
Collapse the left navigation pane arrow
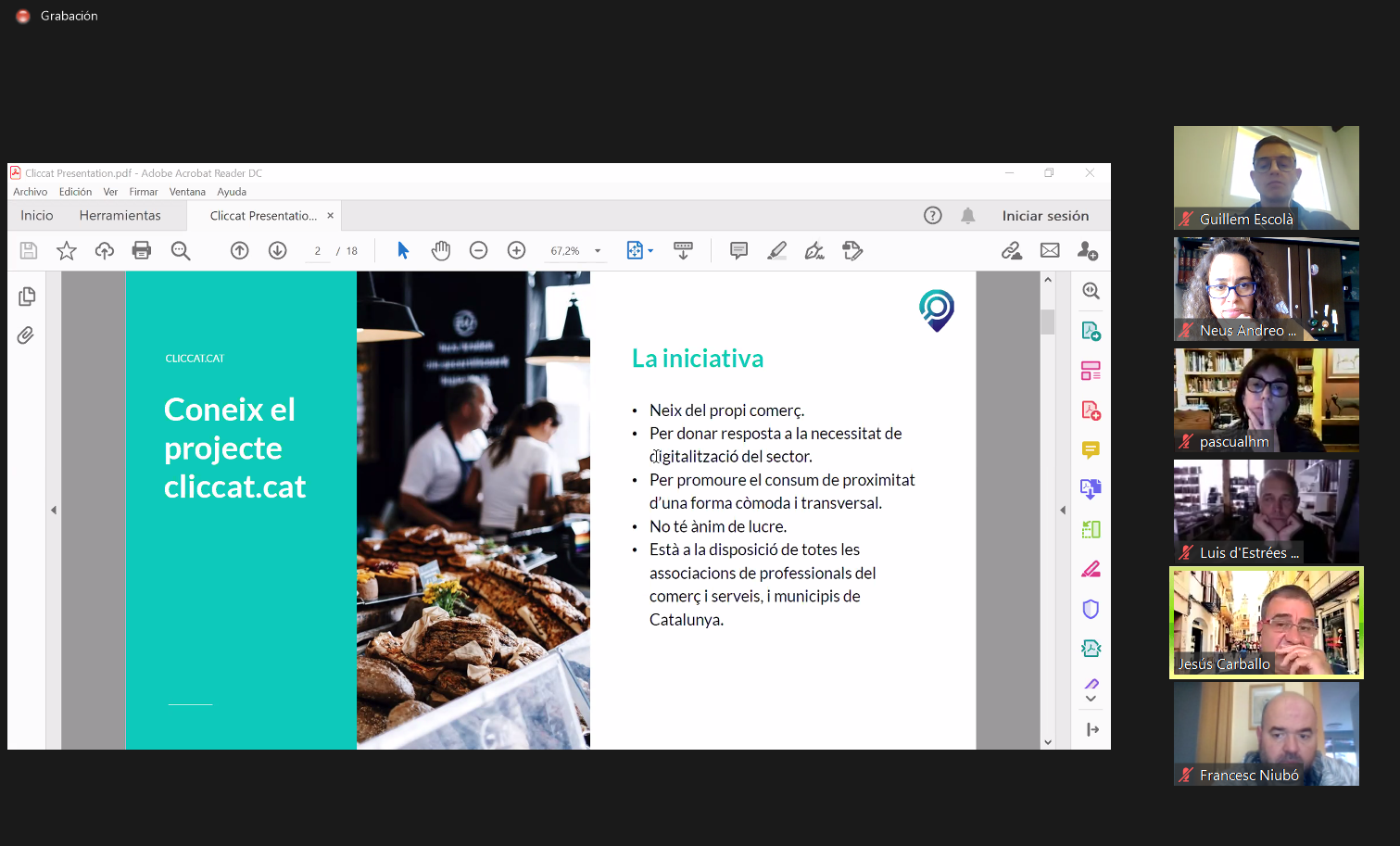coord(54,510)
